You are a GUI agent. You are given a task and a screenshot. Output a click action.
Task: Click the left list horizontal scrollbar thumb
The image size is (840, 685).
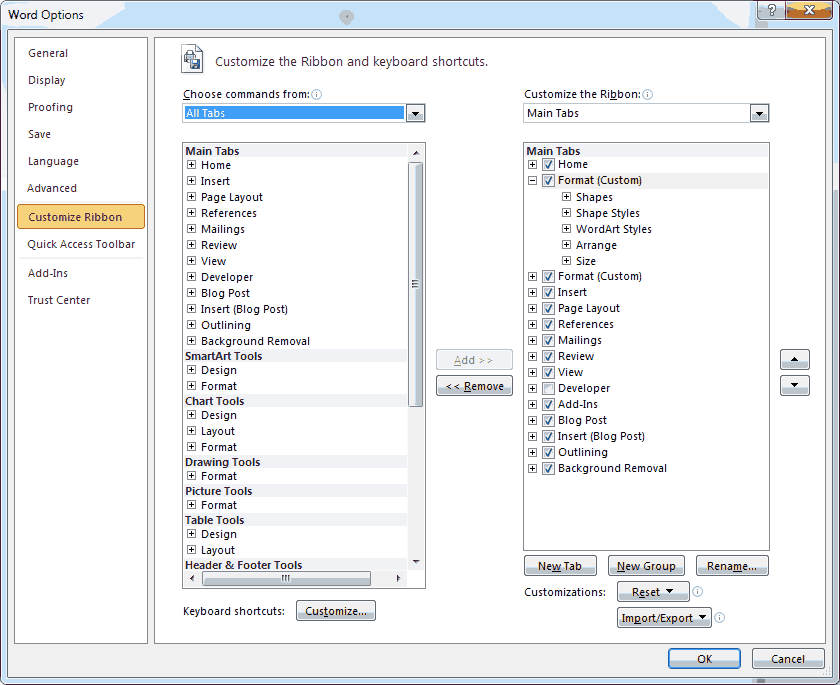tap(287, 578)
